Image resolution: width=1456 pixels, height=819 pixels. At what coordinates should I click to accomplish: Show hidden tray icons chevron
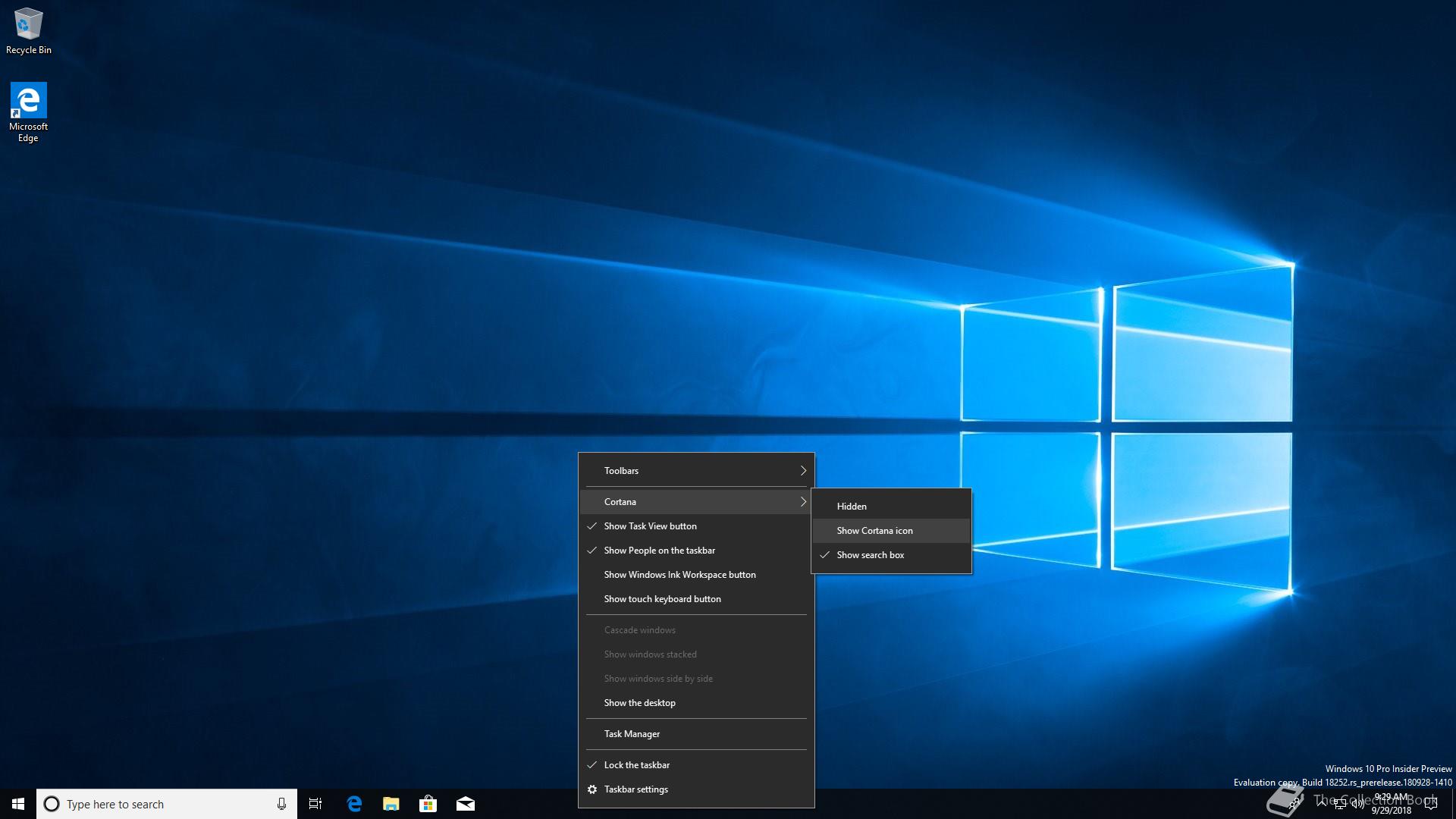(x=1322, y=803)
